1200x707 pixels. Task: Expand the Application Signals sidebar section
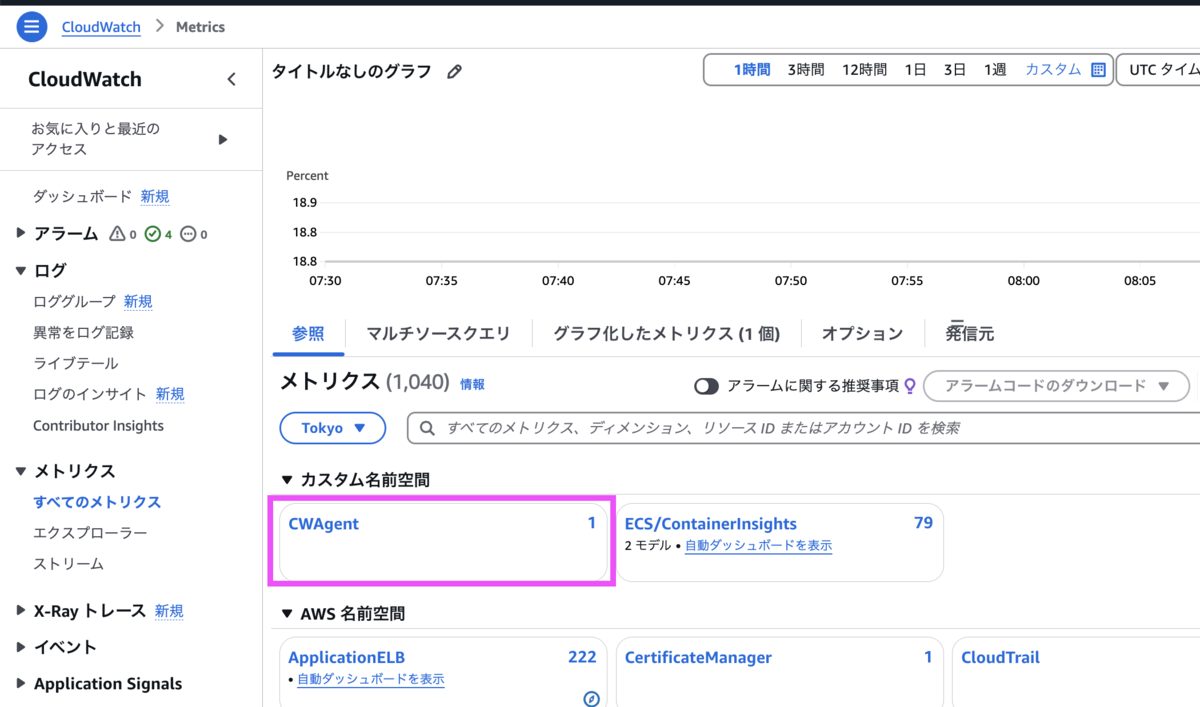tap(21, 684)
